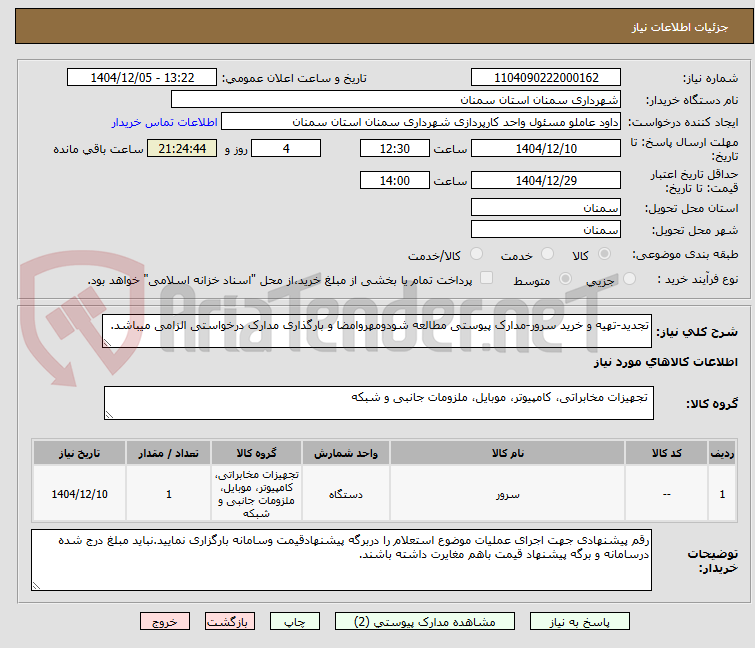Click the countdown timer 21:24:44

point(182,148)
